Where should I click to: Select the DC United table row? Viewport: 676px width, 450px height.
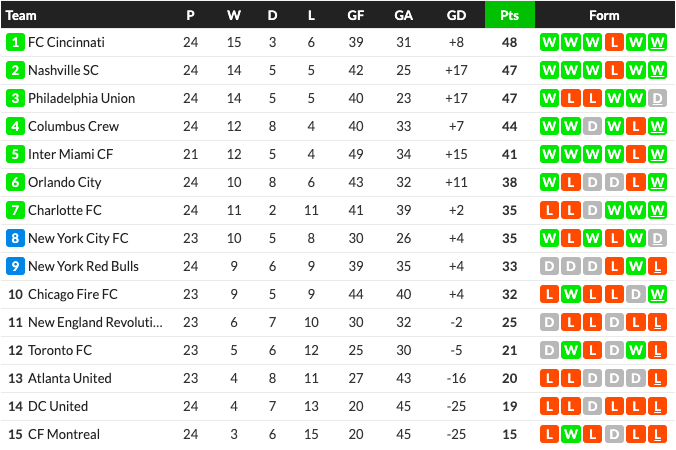coord(338,406)
